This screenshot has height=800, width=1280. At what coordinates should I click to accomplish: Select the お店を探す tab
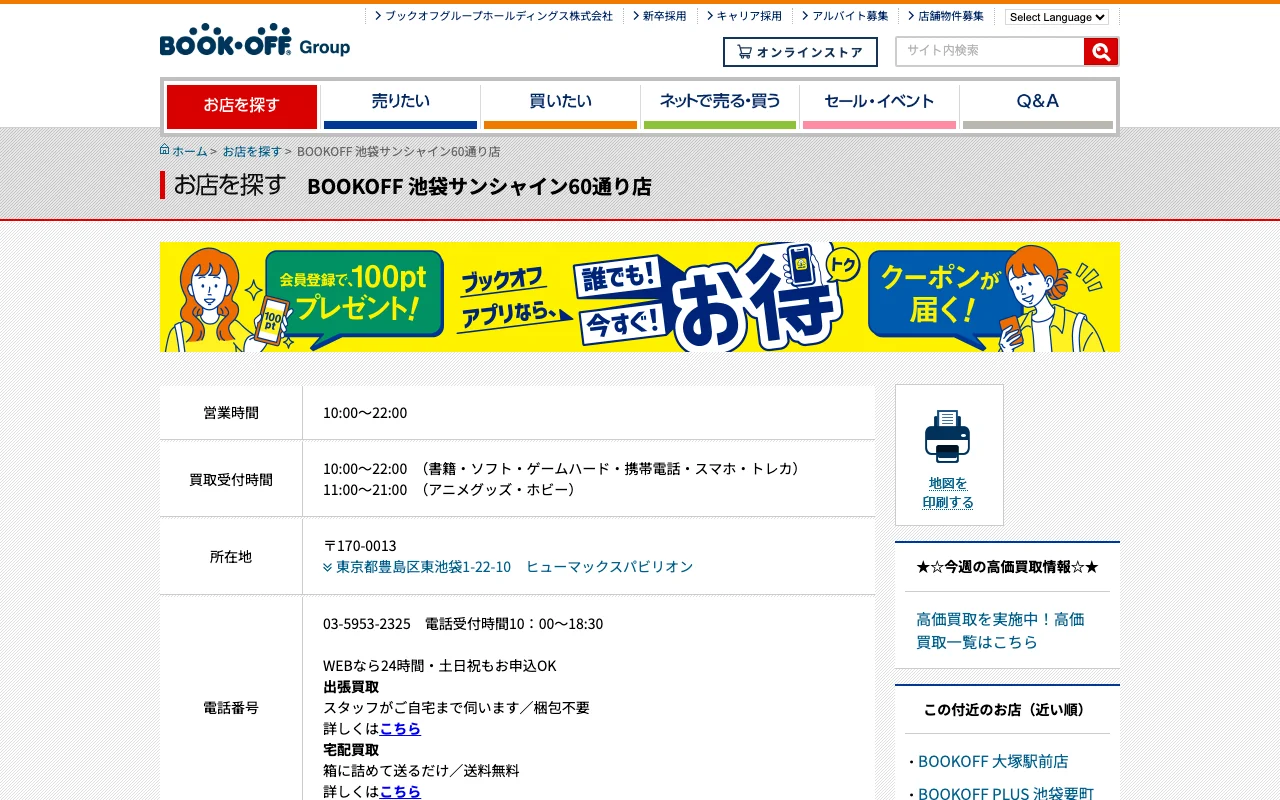242,106
